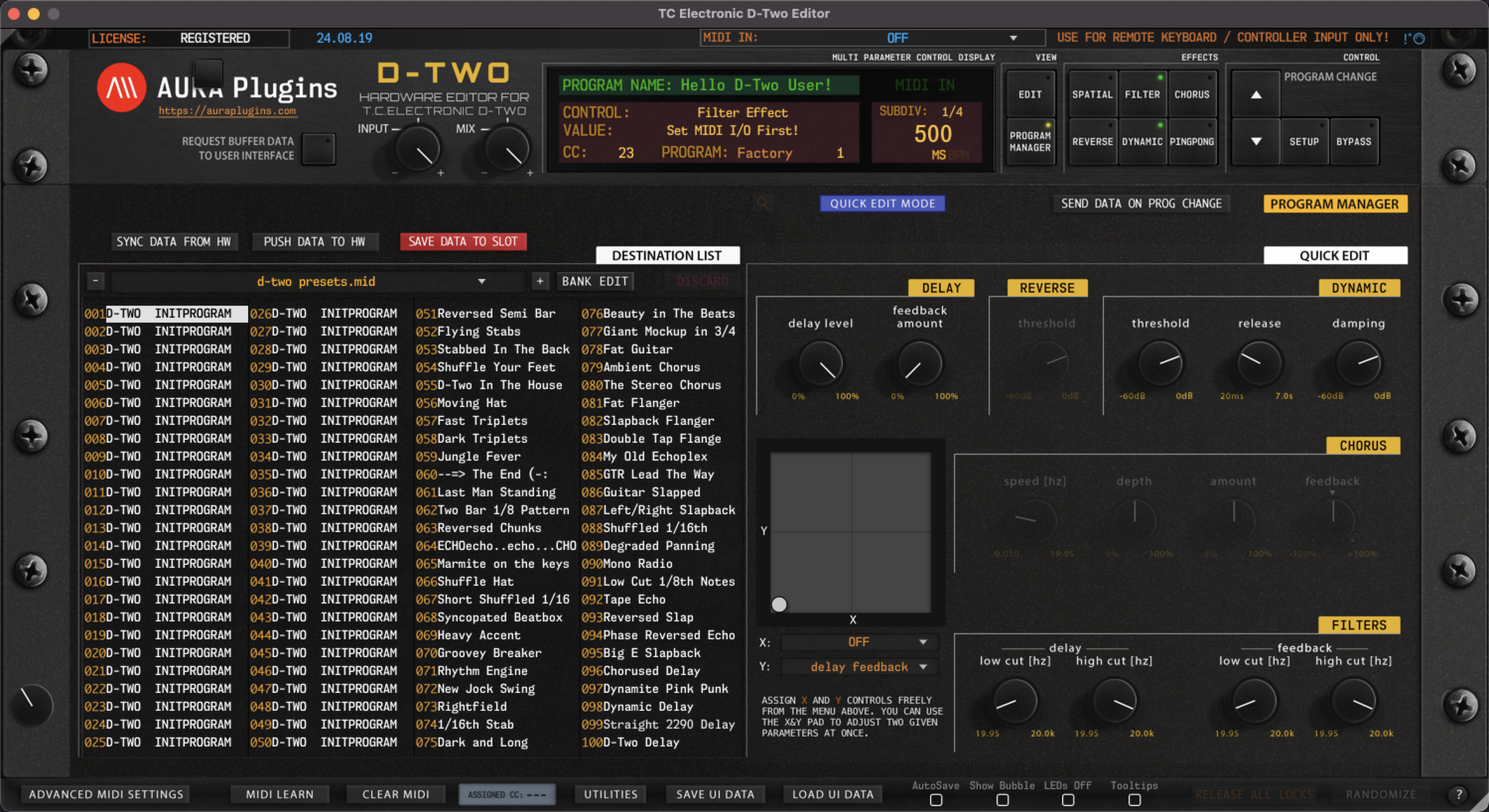This screenshot has width=1489, height=812.
Task: Toggle the Request Buffer Data button
Action: (x=318, y=149)
